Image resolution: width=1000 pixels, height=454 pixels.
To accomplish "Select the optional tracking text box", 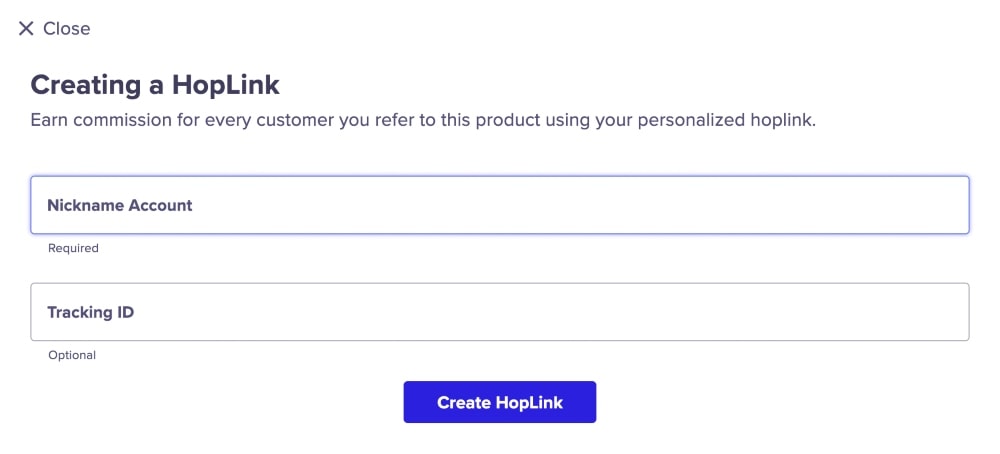I will click(x=500, y=312).
